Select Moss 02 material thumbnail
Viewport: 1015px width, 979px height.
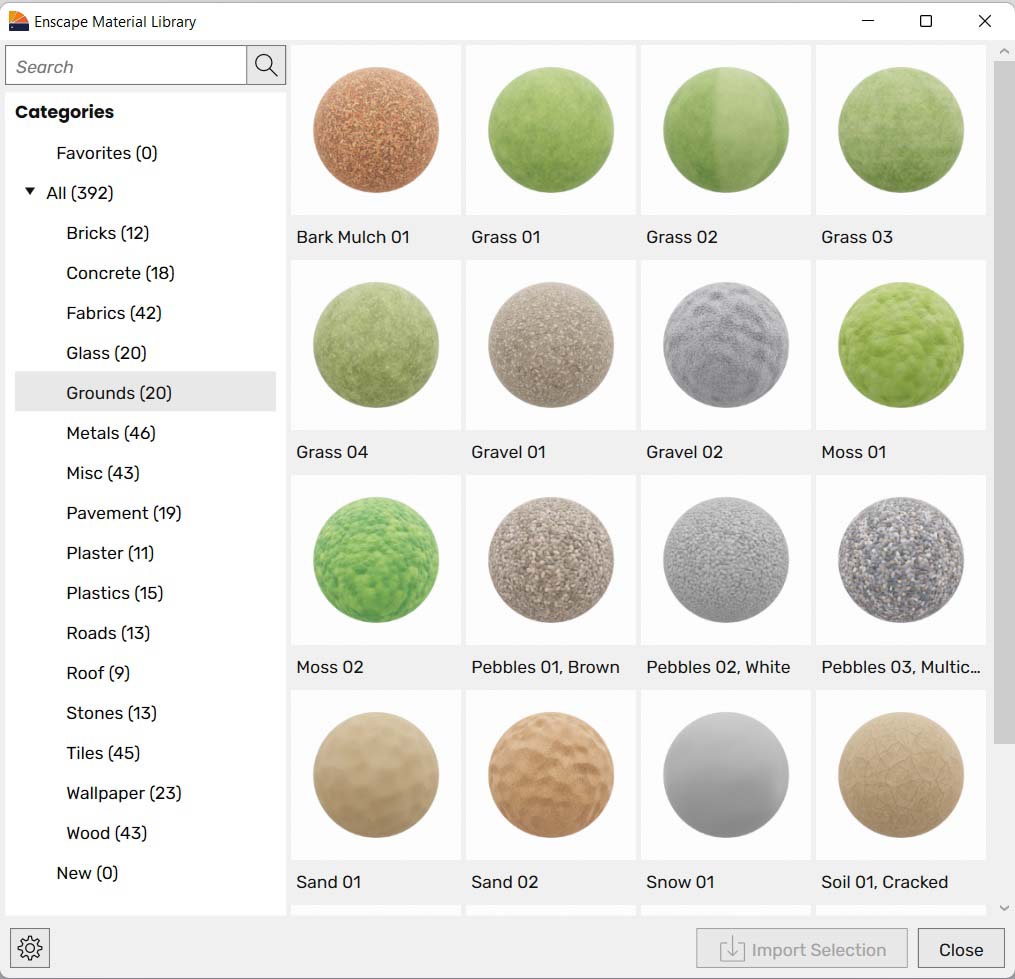click(x=375, y=559)
